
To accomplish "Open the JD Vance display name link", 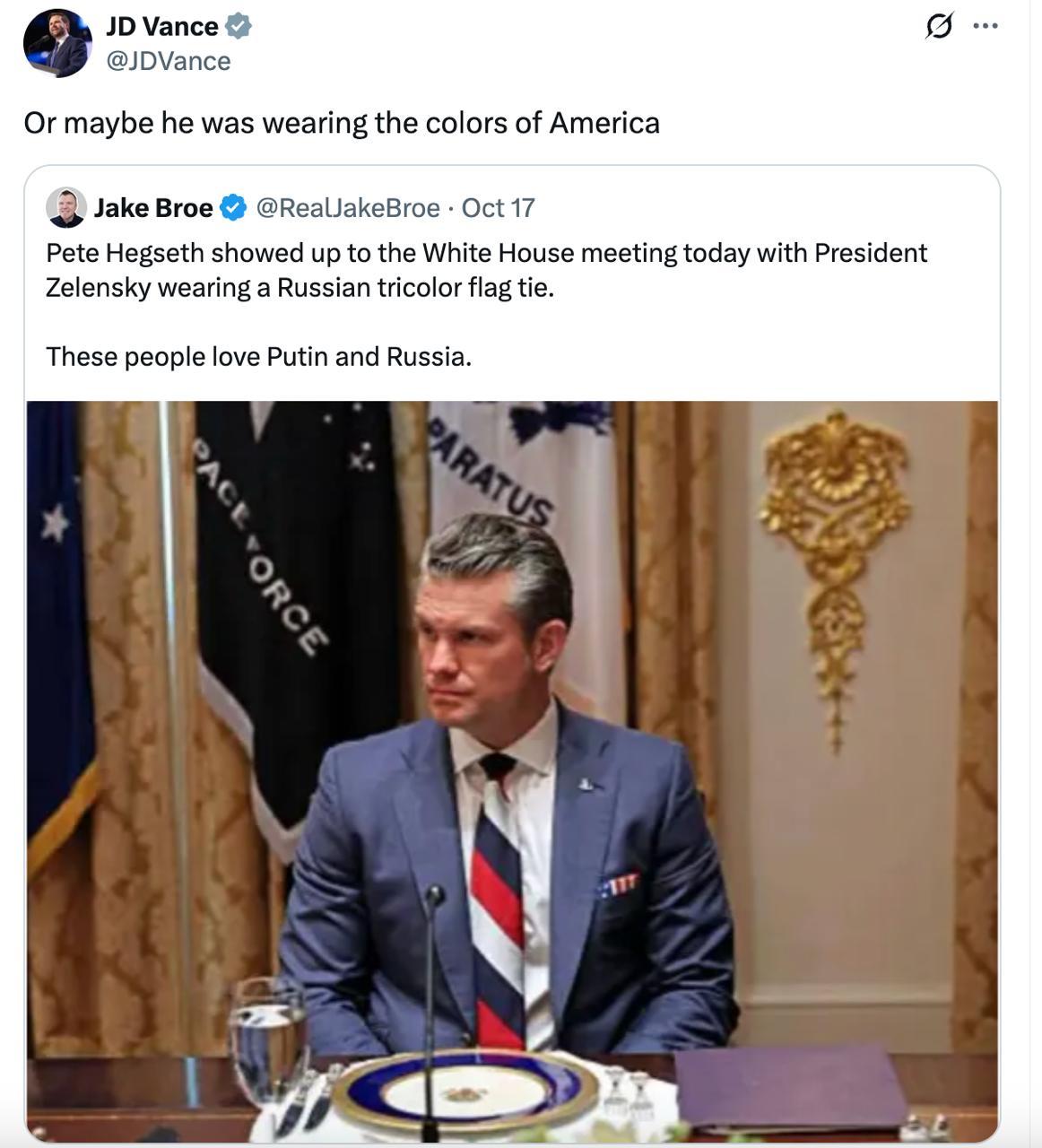I will coord(161,27).
